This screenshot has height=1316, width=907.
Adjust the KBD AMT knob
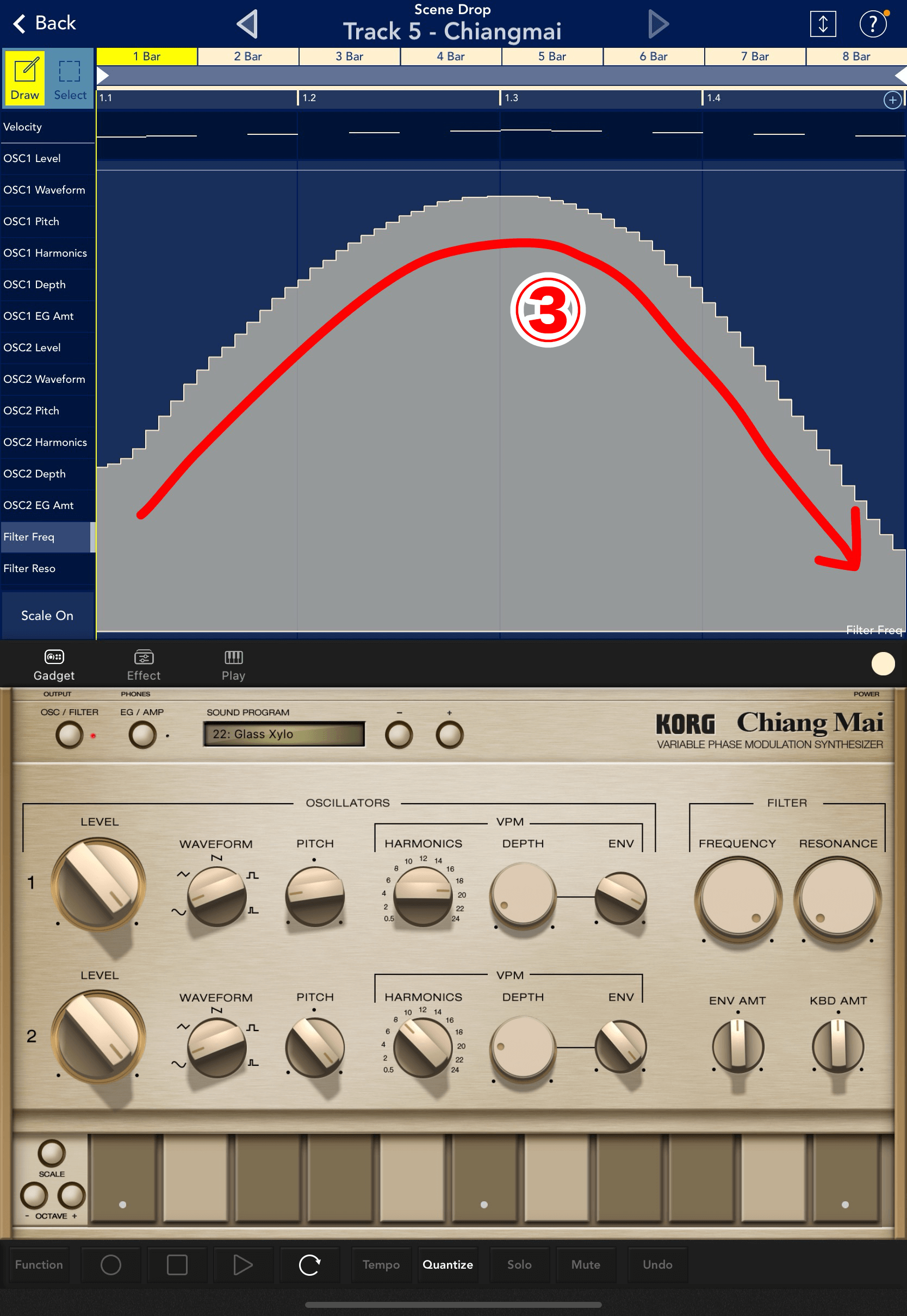pyautogui.click(x=837, y=1046)
